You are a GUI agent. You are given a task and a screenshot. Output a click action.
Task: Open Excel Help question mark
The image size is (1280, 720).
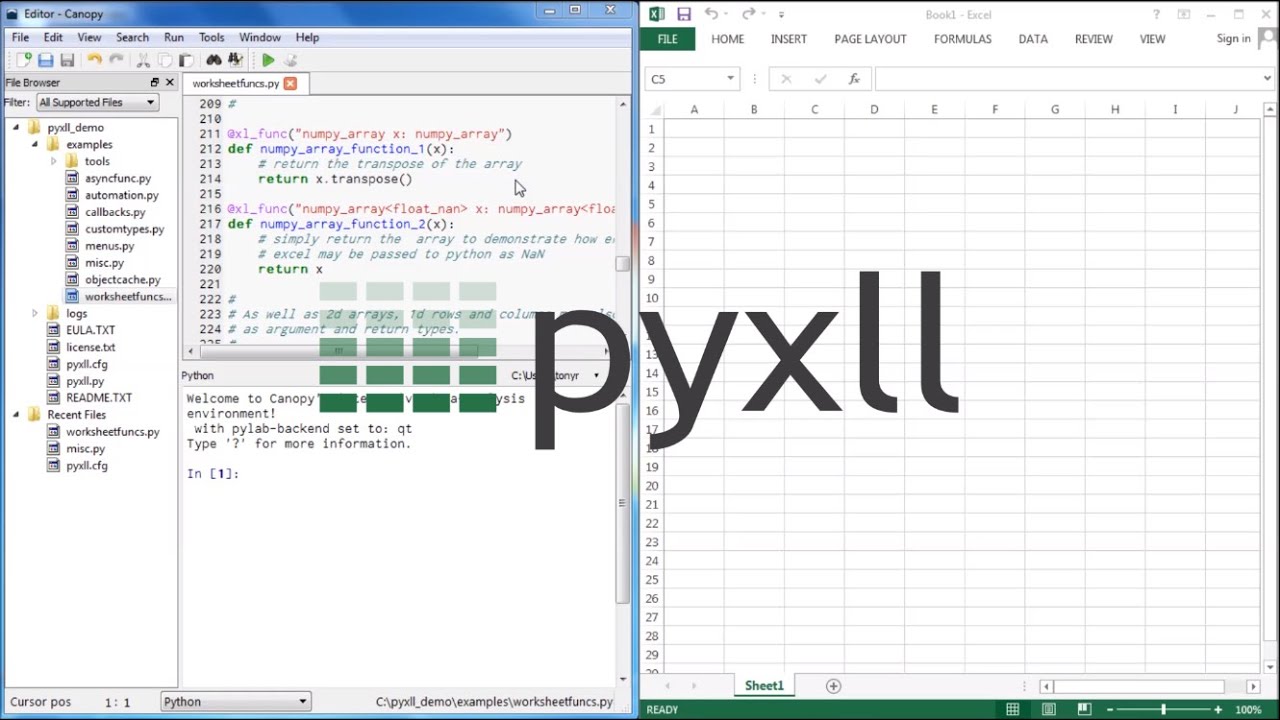[x=1156, y=14]
